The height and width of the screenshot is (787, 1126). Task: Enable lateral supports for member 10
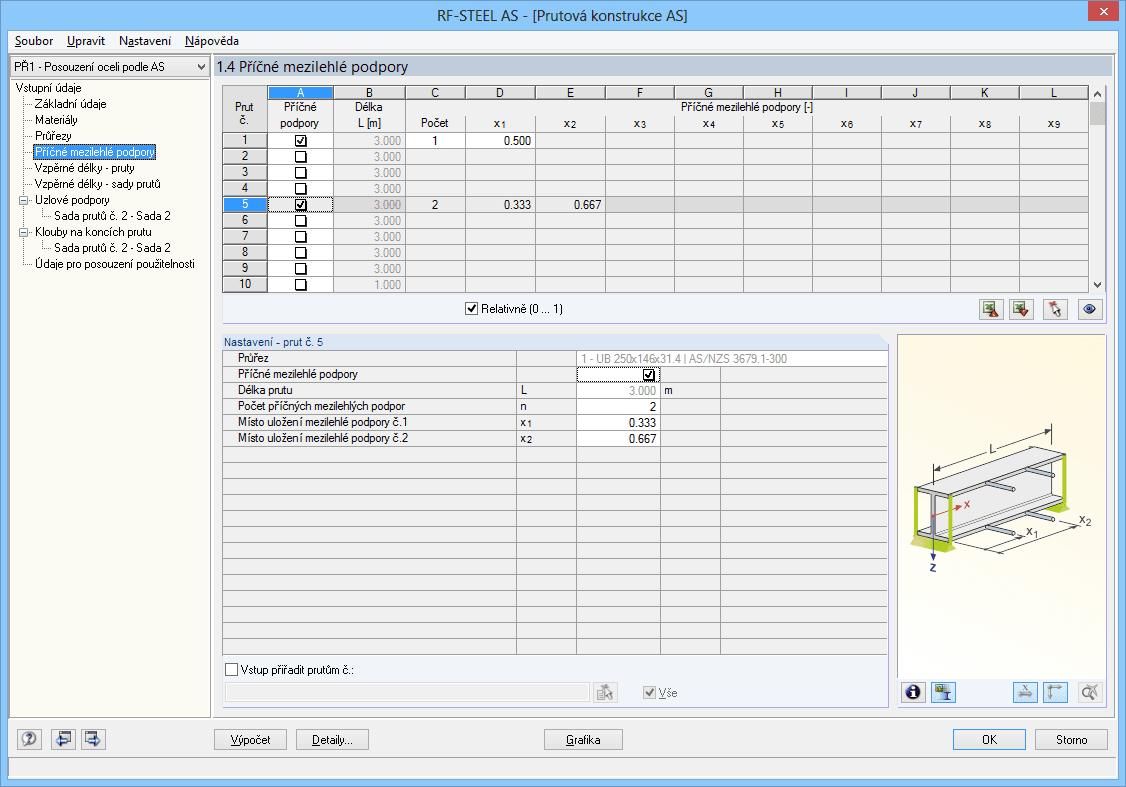(301, 284)
